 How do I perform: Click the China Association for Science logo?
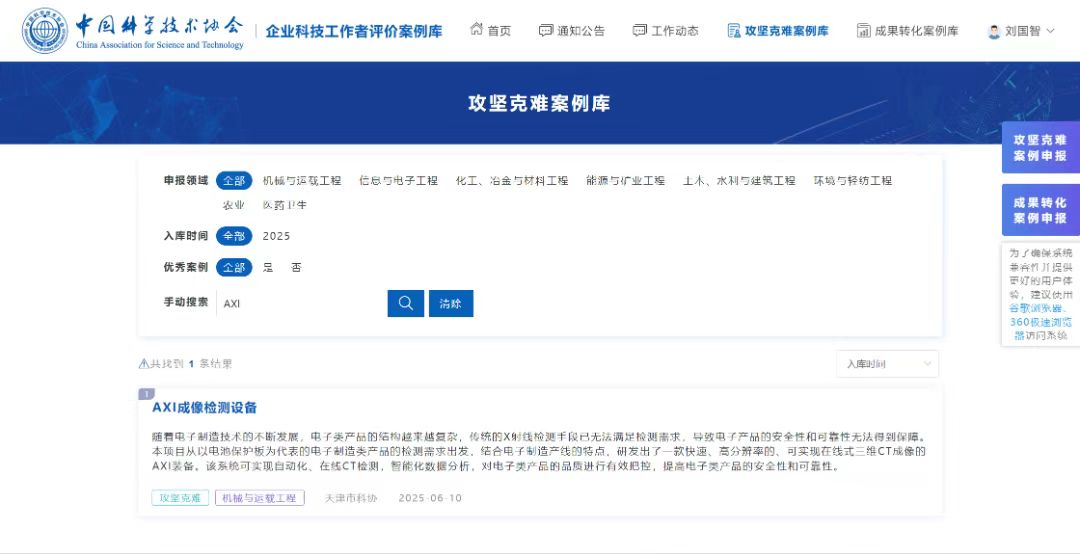(46, 31)
